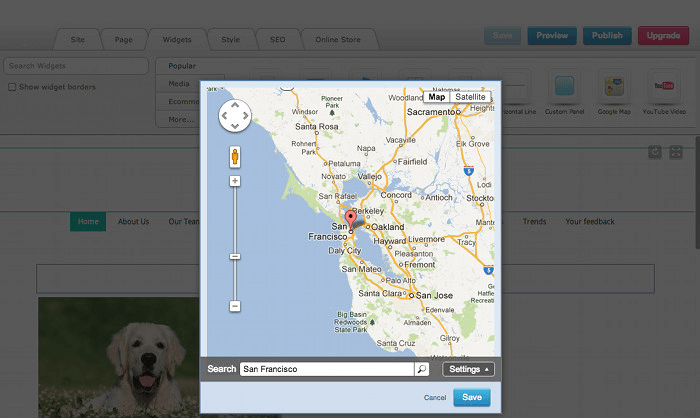Zoom in with the plus button
Viewport: 700px width, 418px height.
(x=235, y=181)
